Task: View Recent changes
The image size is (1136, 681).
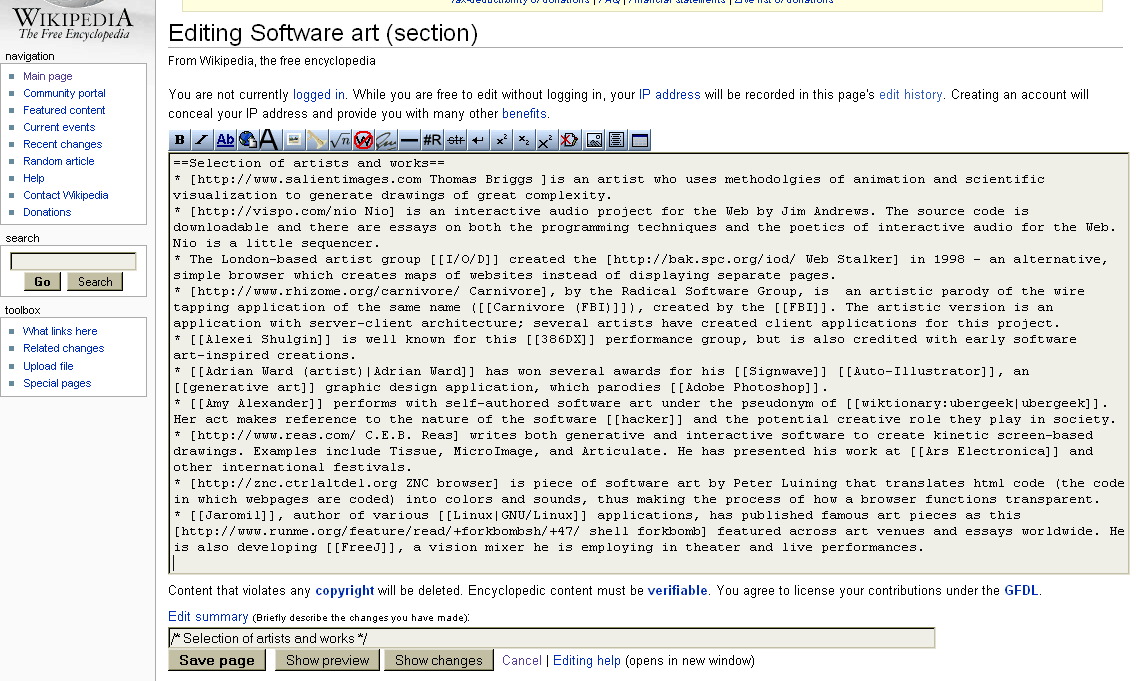Action: (62, 144)
